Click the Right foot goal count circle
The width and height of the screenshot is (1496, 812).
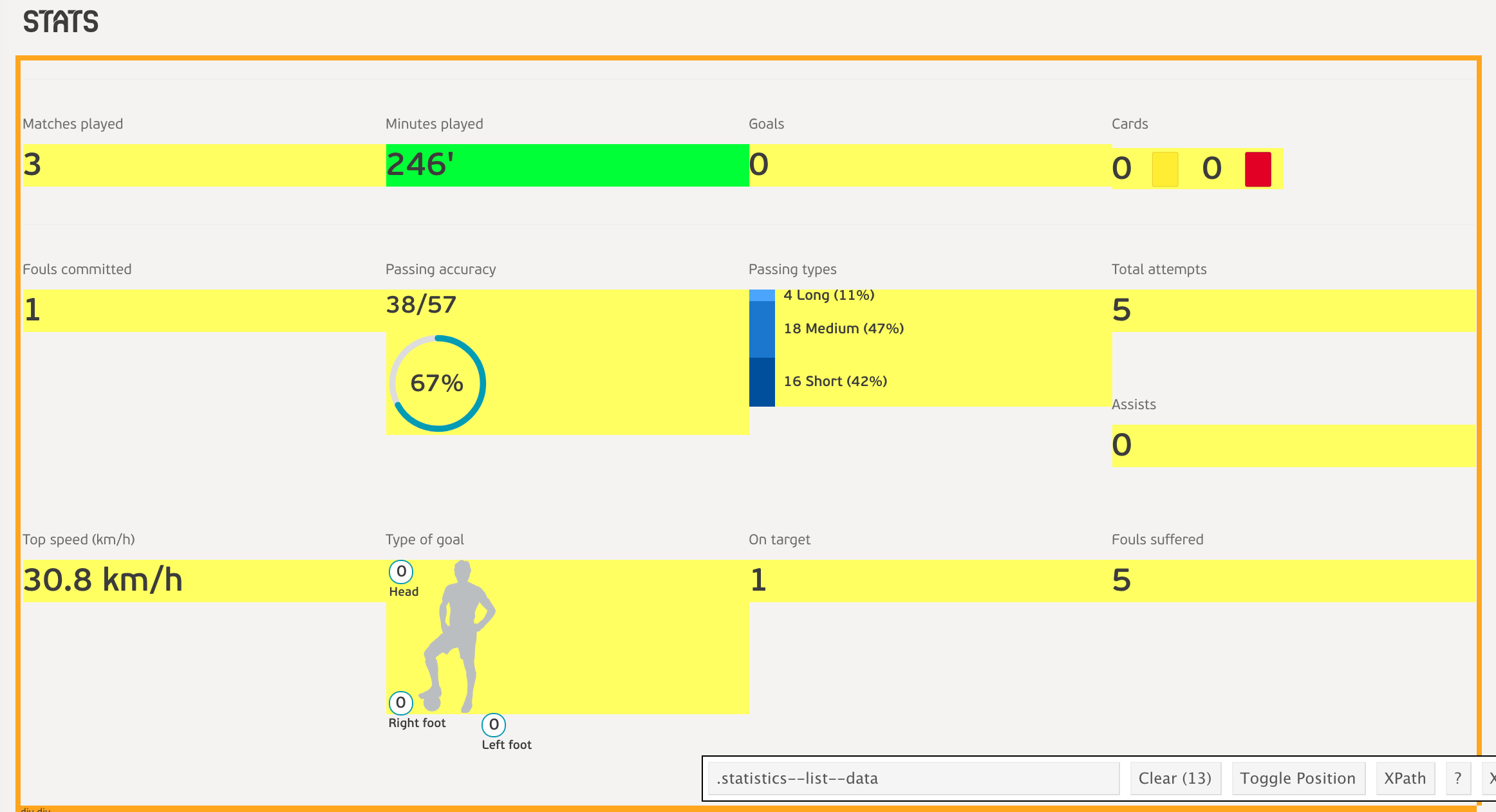coord(400,703)
